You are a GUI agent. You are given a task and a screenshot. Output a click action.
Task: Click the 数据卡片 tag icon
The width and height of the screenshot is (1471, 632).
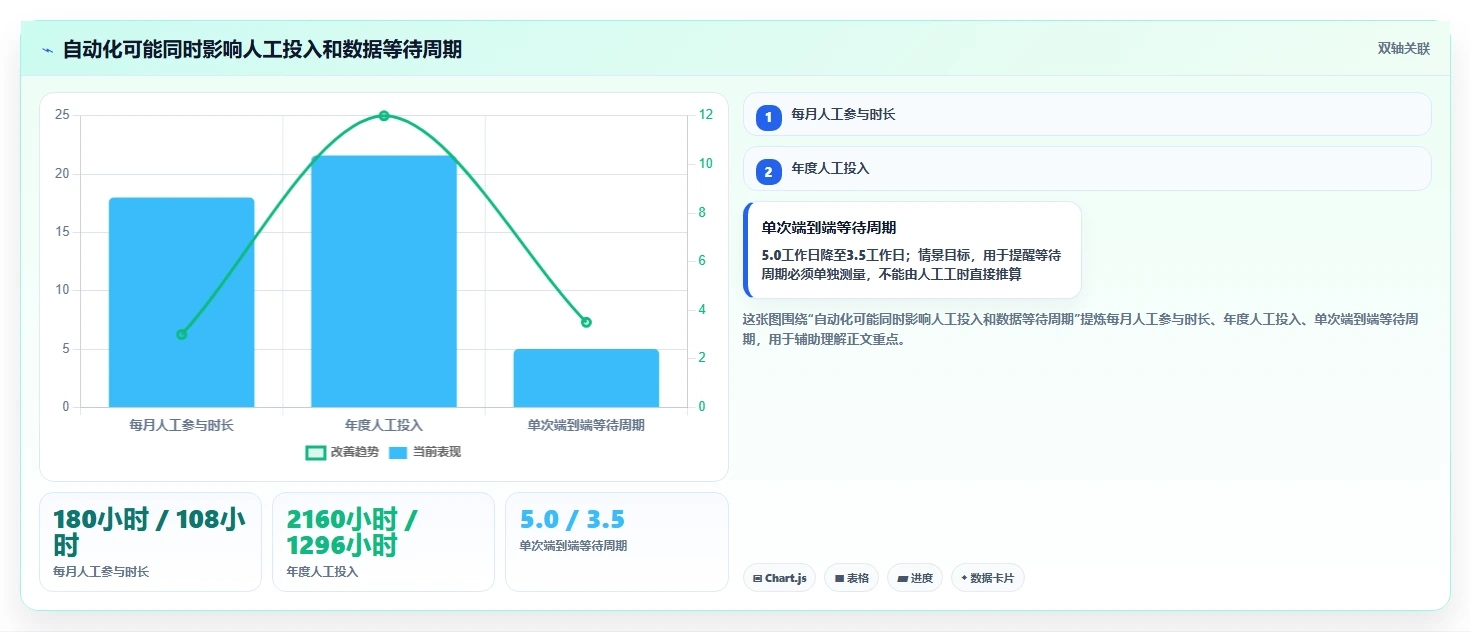(x=964, y=578)
